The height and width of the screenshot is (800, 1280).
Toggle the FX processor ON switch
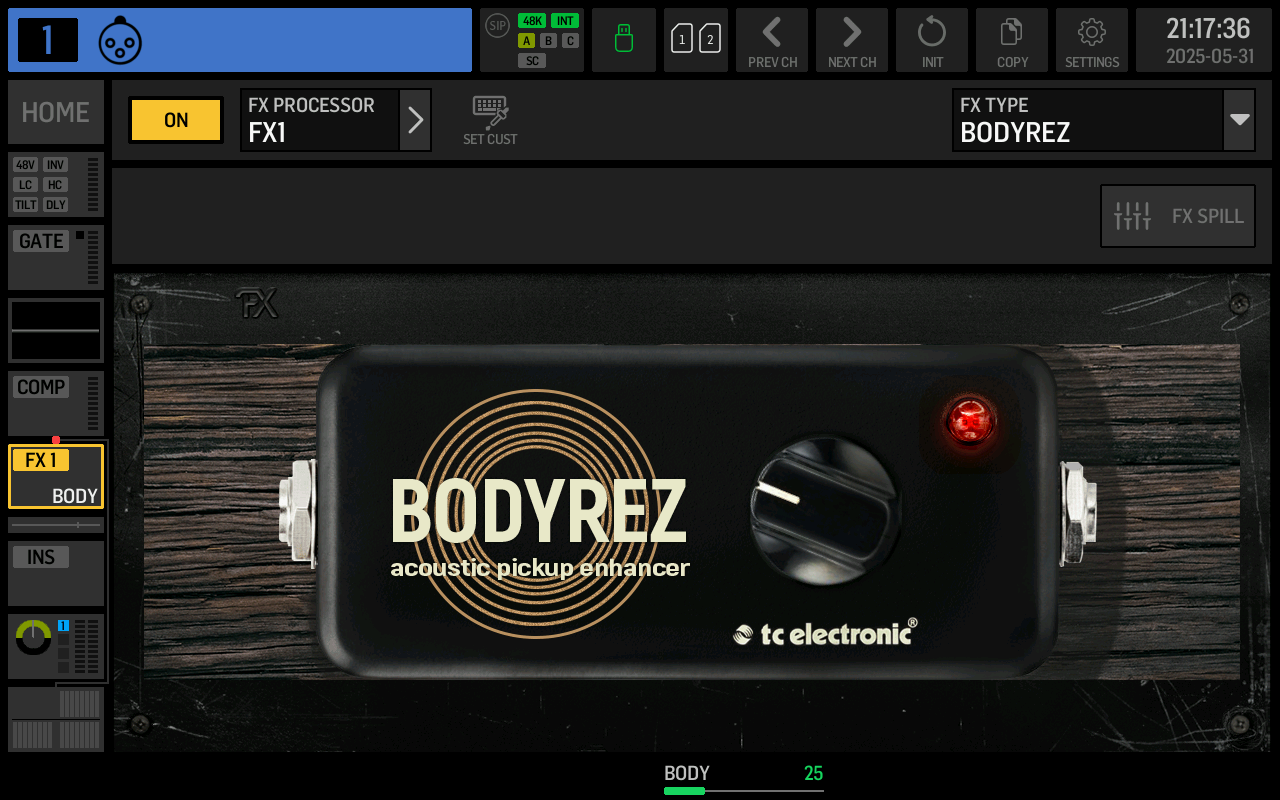click(175, 119)
